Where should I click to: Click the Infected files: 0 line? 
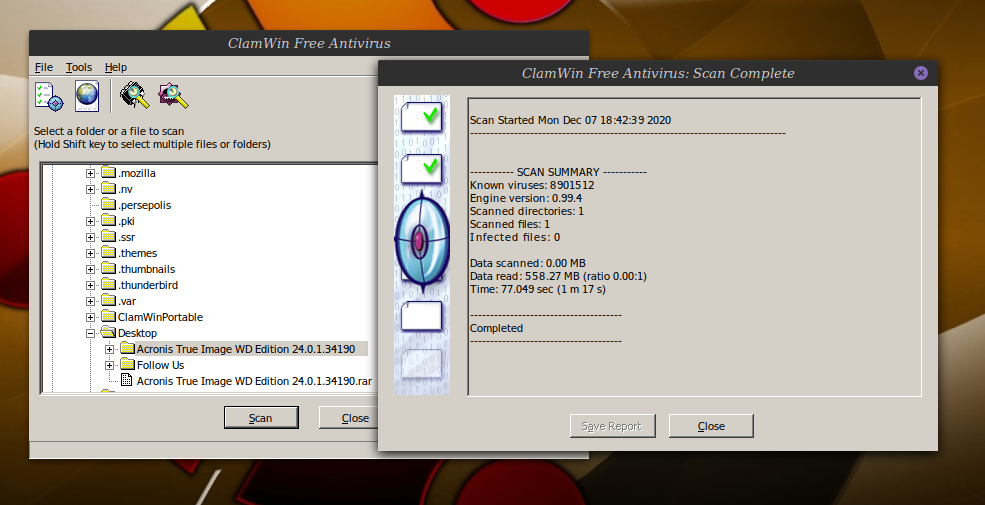(515, 237)
